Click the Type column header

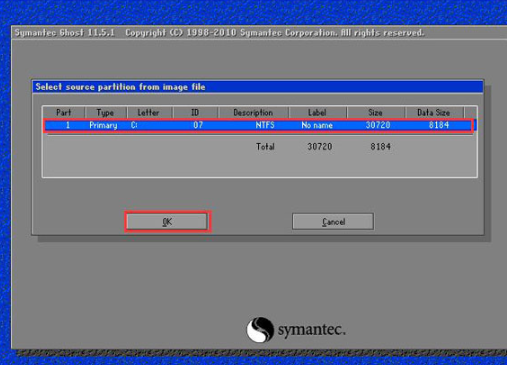point(105,112)
